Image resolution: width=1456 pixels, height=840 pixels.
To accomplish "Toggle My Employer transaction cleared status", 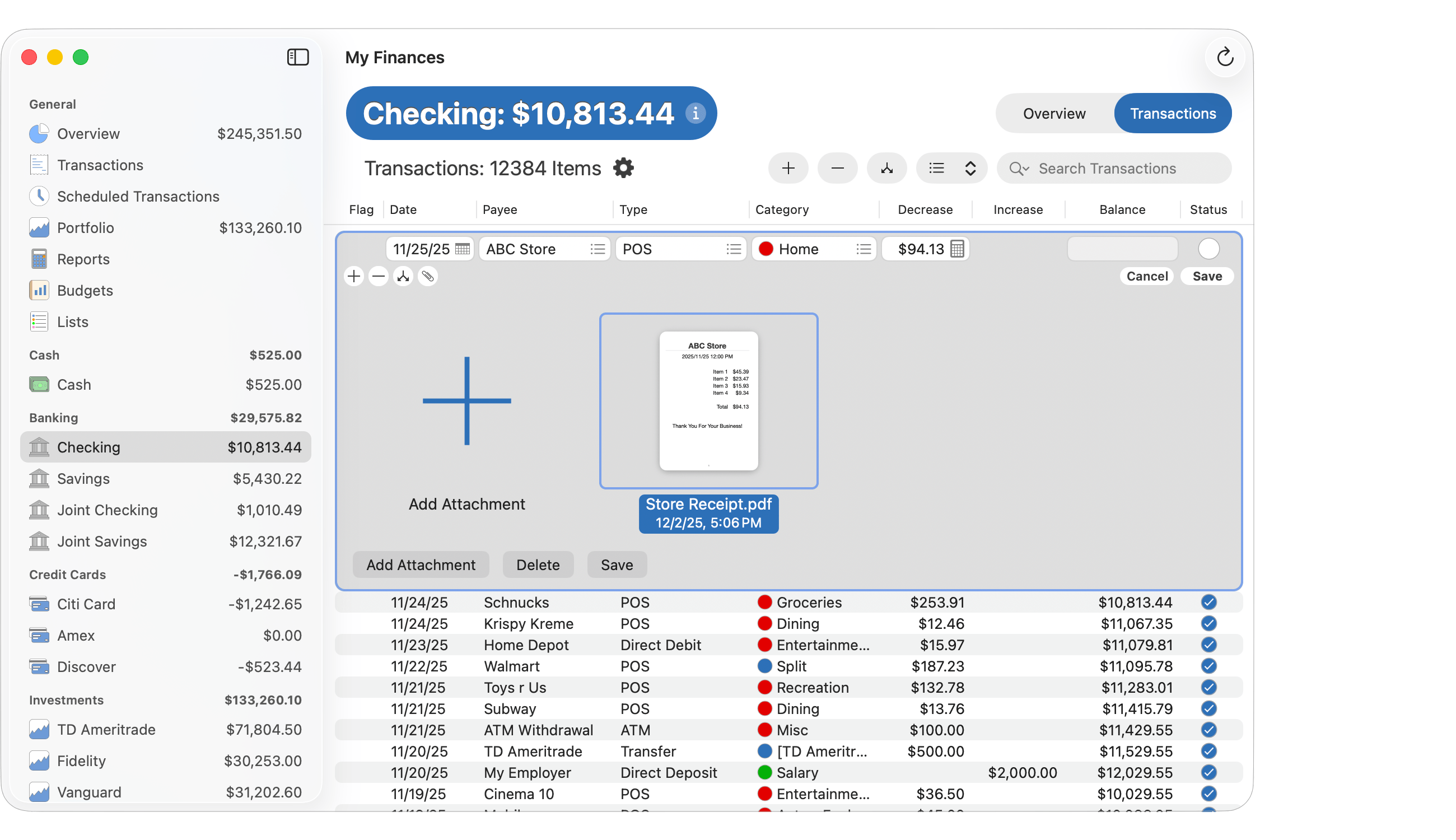I will pyautogui.click(x=1208, y=772).
